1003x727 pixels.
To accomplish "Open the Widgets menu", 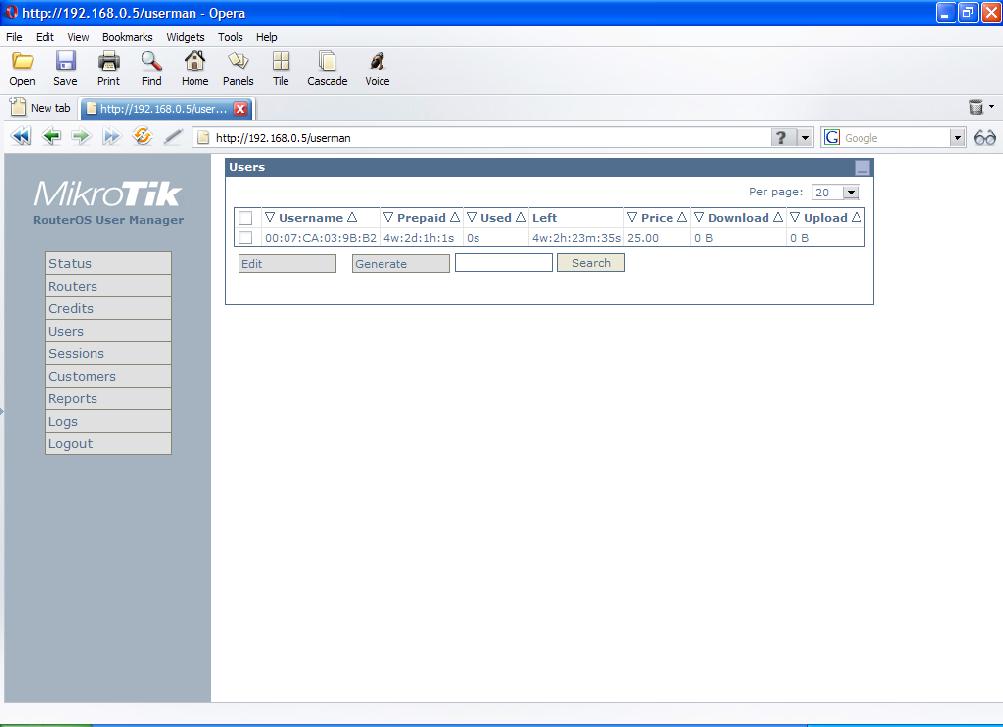I will [x=186, y=37].
